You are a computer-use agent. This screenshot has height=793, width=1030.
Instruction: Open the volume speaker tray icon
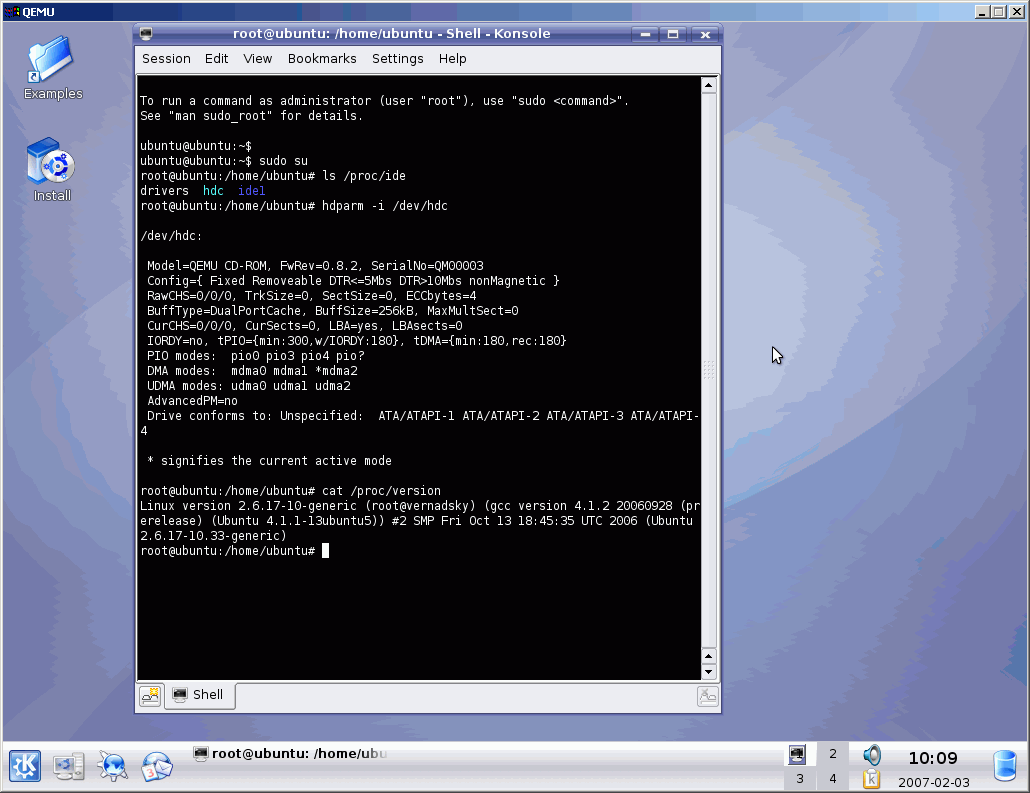[872, 754]
